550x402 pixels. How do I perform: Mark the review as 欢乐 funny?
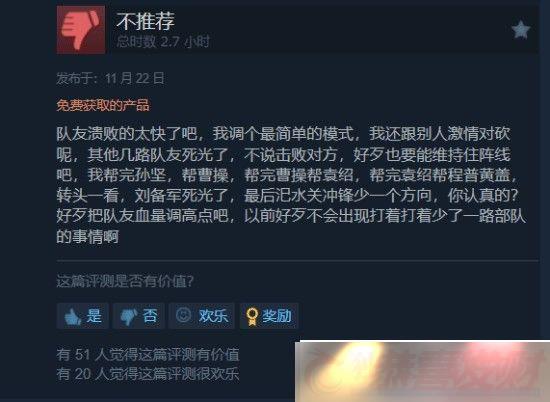pos(202,316)
